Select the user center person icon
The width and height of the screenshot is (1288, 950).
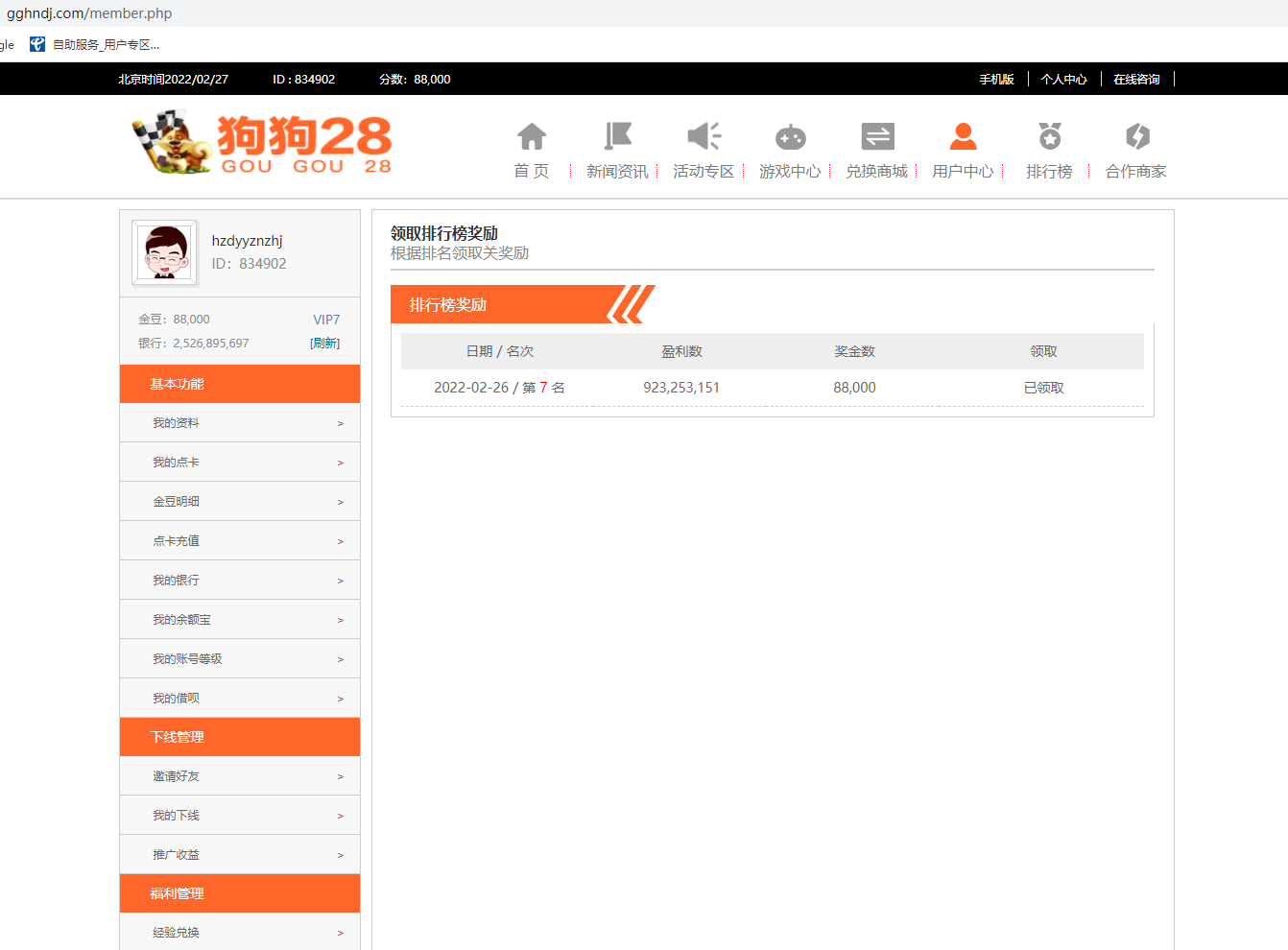tap(963, 137)
